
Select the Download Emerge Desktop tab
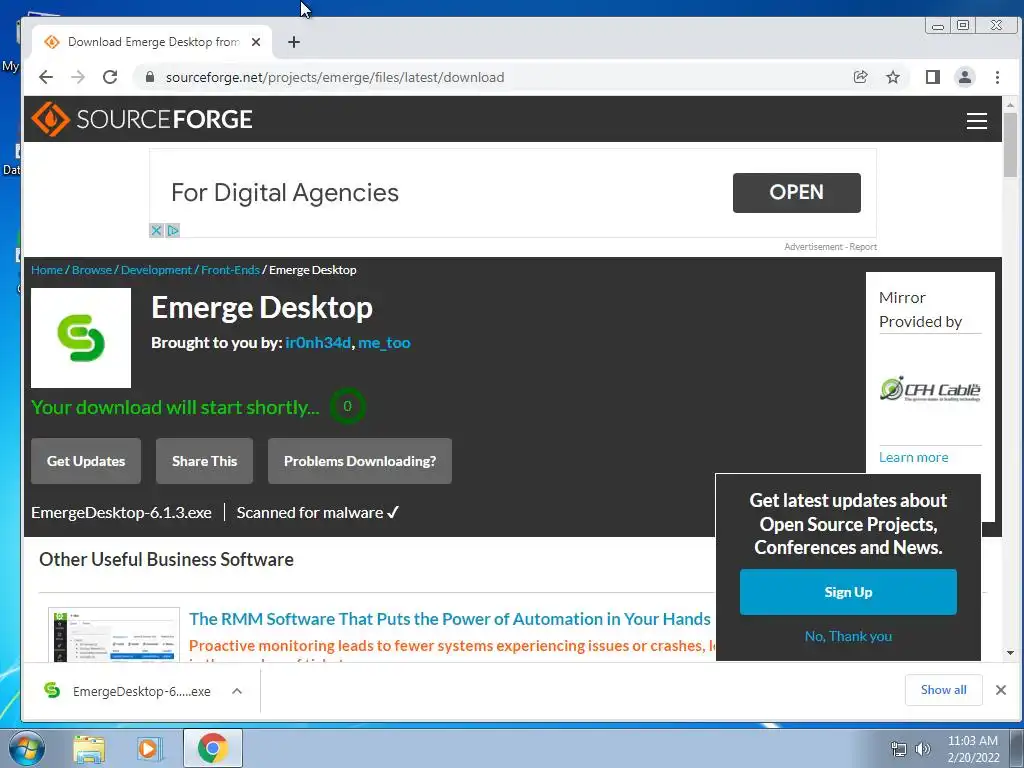click(152, 42)
